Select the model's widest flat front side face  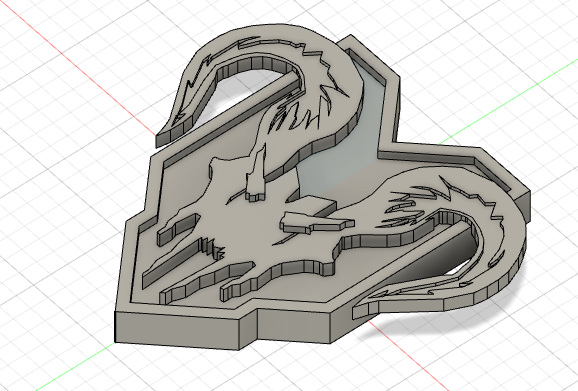click(x=178, y=330)
